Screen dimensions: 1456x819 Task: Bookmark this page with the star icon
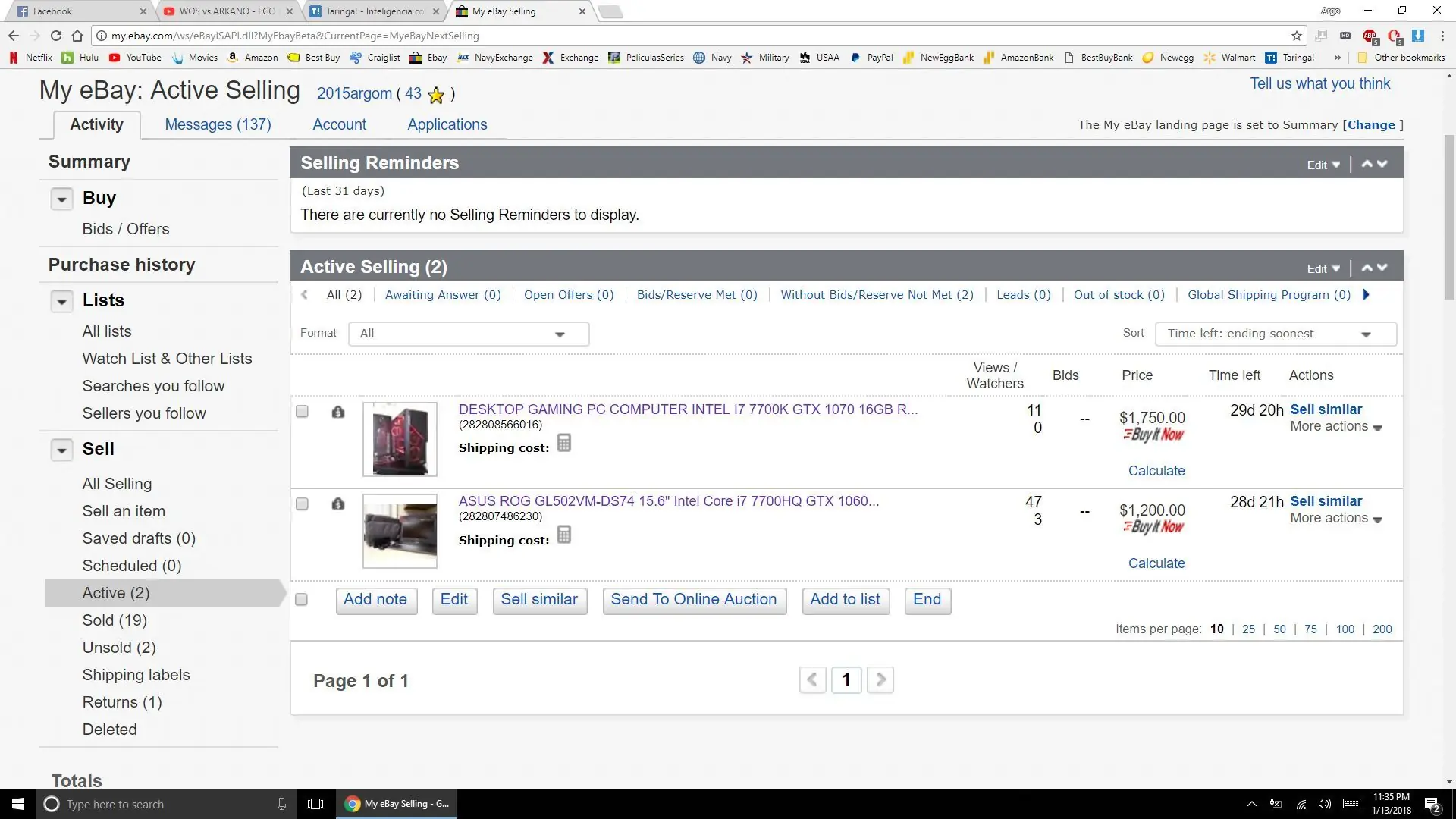1296,35
